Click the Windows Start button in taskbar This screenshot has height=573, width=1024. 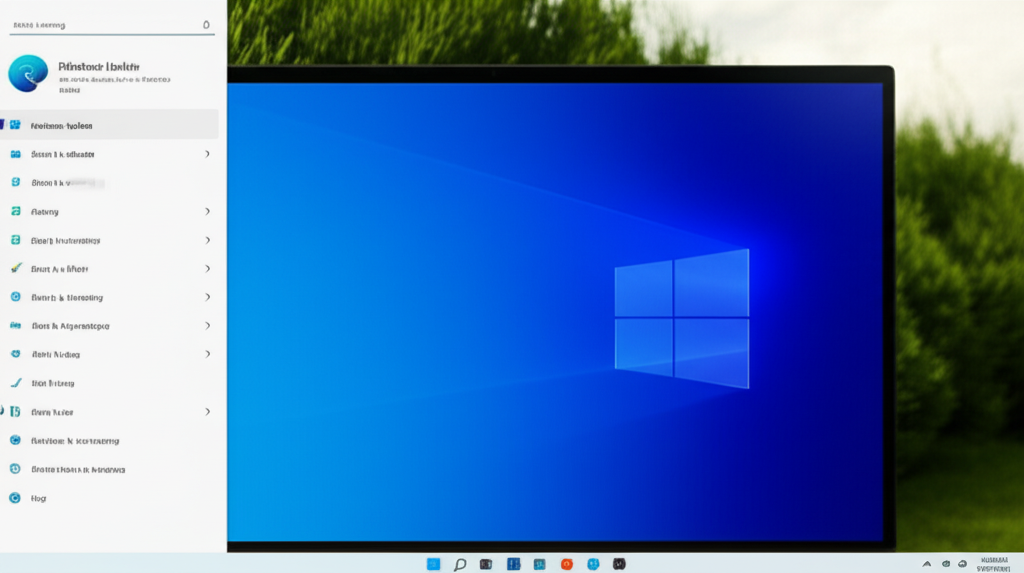click(x=434, y=564)
